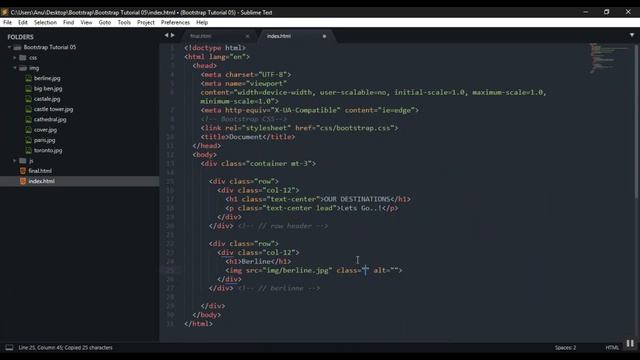This screenshot has width=640, height=360.
Task: Toggle the sidebar with status bar panel icon
Action: tap(9, 348)
